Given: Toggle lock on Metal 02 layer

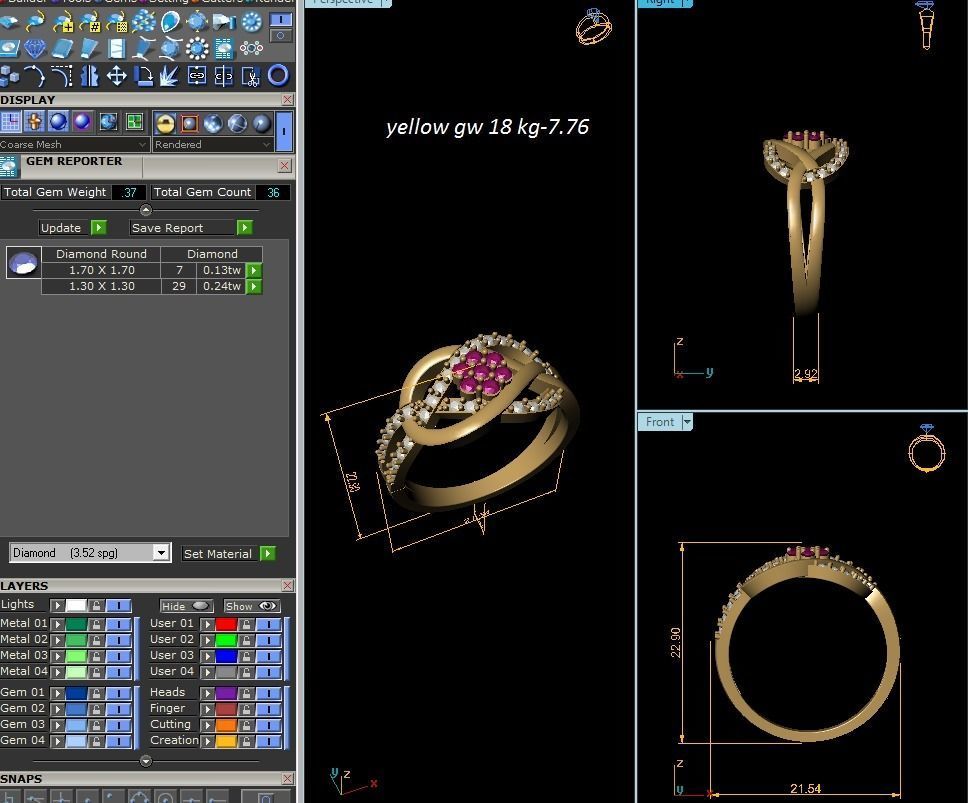Looking at the screenshot, I should tap(96, 640).
